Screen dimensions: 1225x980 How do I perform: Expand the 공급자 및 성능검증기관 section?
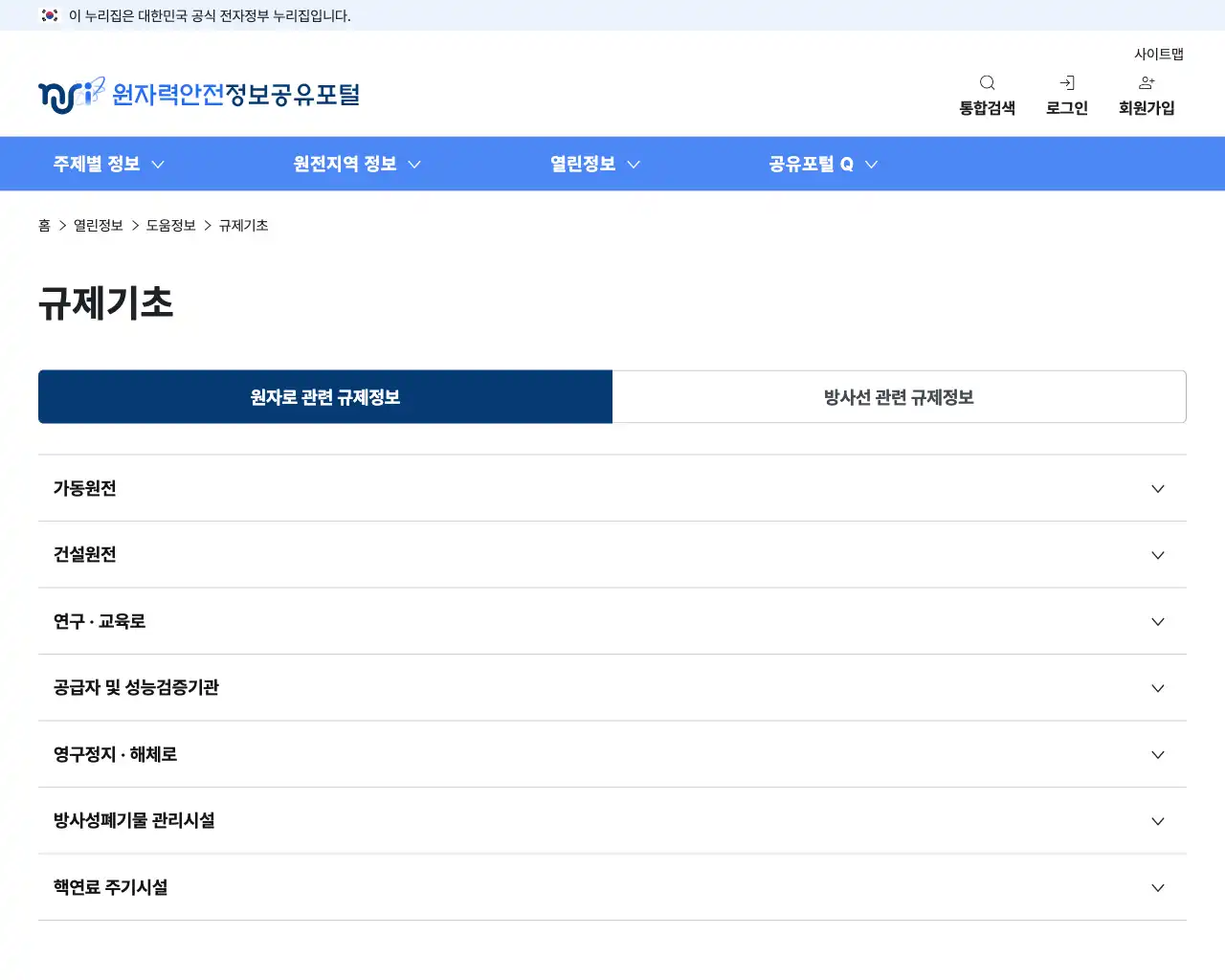(1158, 688)
